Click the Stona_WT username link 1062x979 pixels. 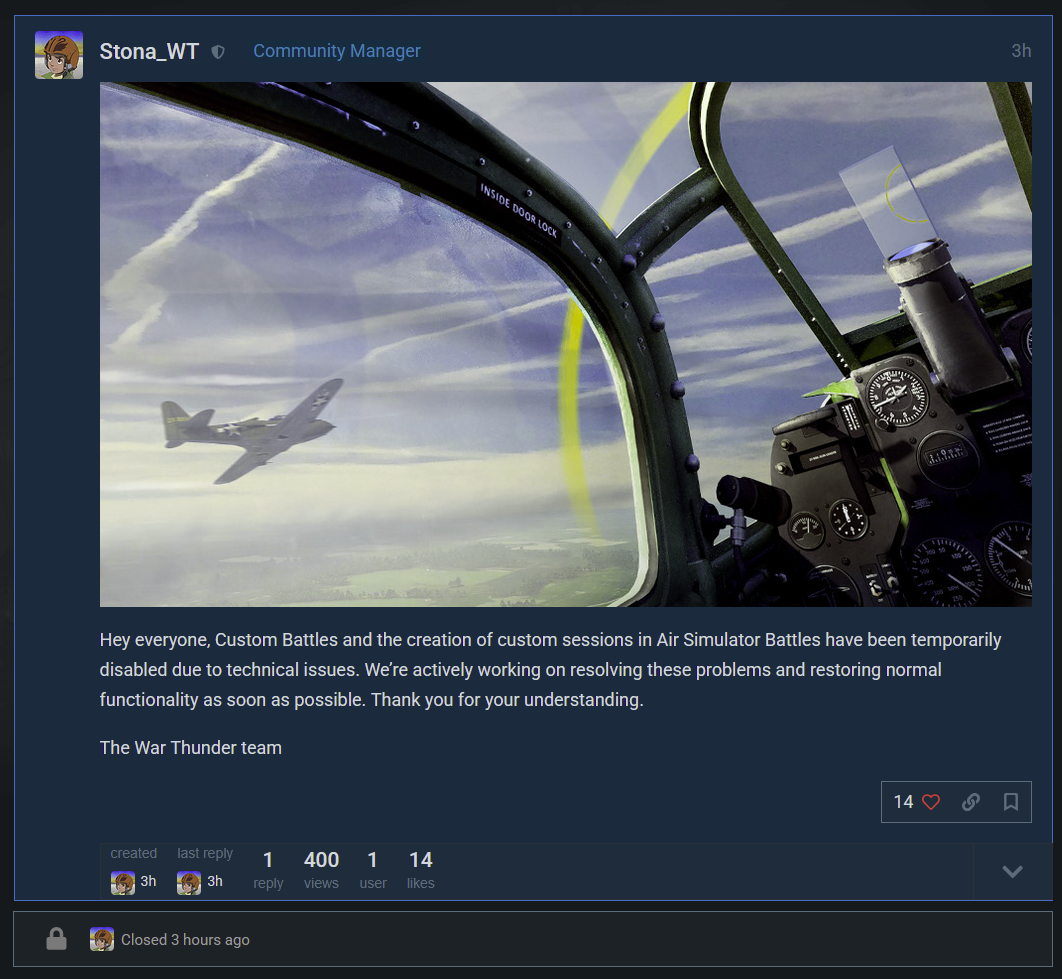[149, 51]
